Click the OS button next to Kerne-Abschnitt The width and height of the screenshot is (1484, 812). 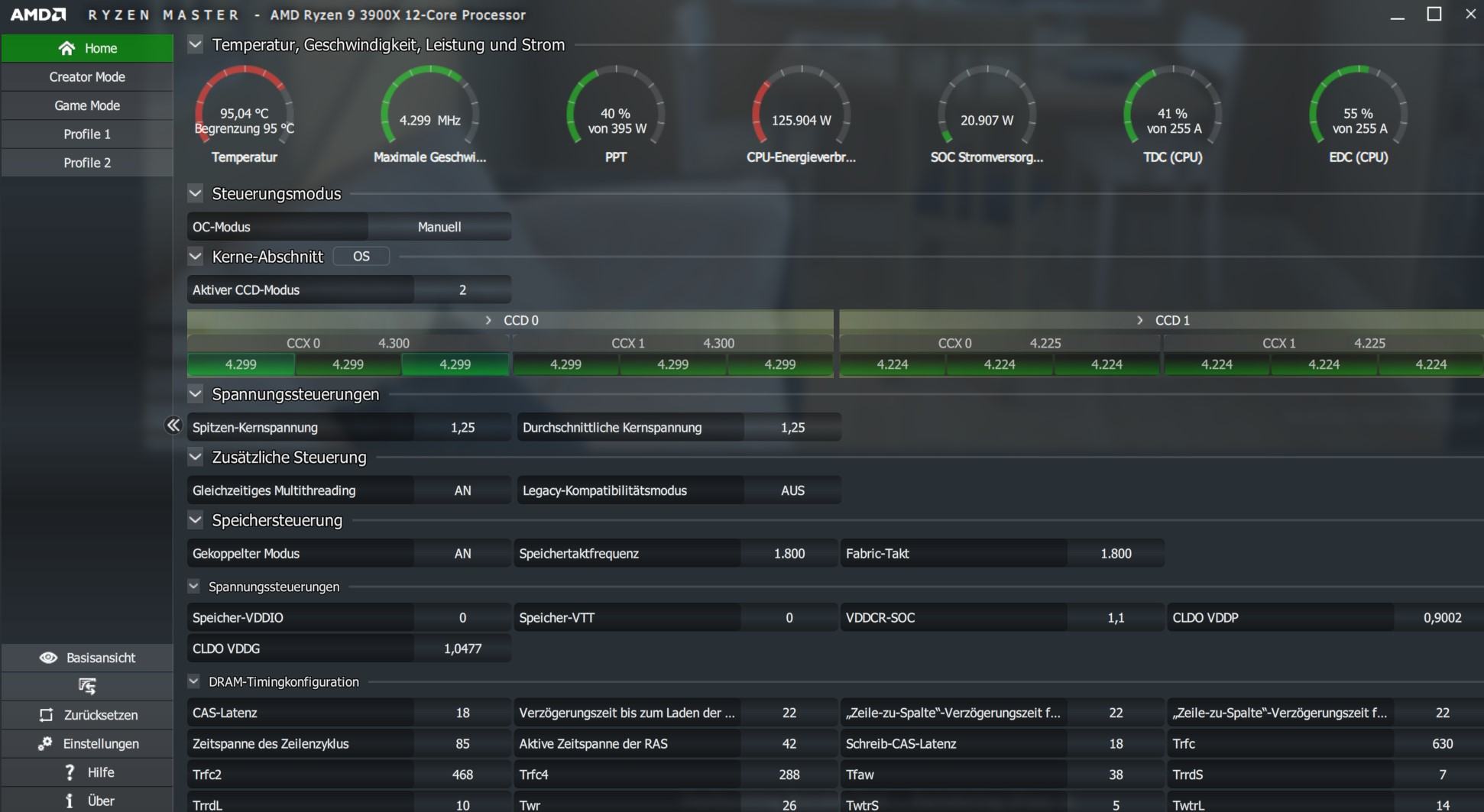[x=361, y=257]
